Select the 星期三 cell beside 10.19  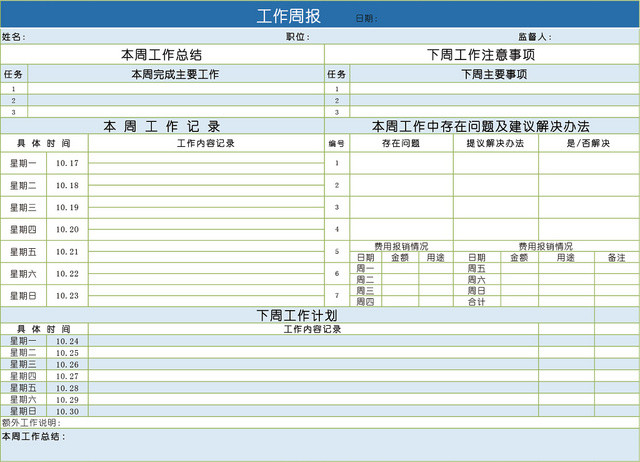point(23,207)
